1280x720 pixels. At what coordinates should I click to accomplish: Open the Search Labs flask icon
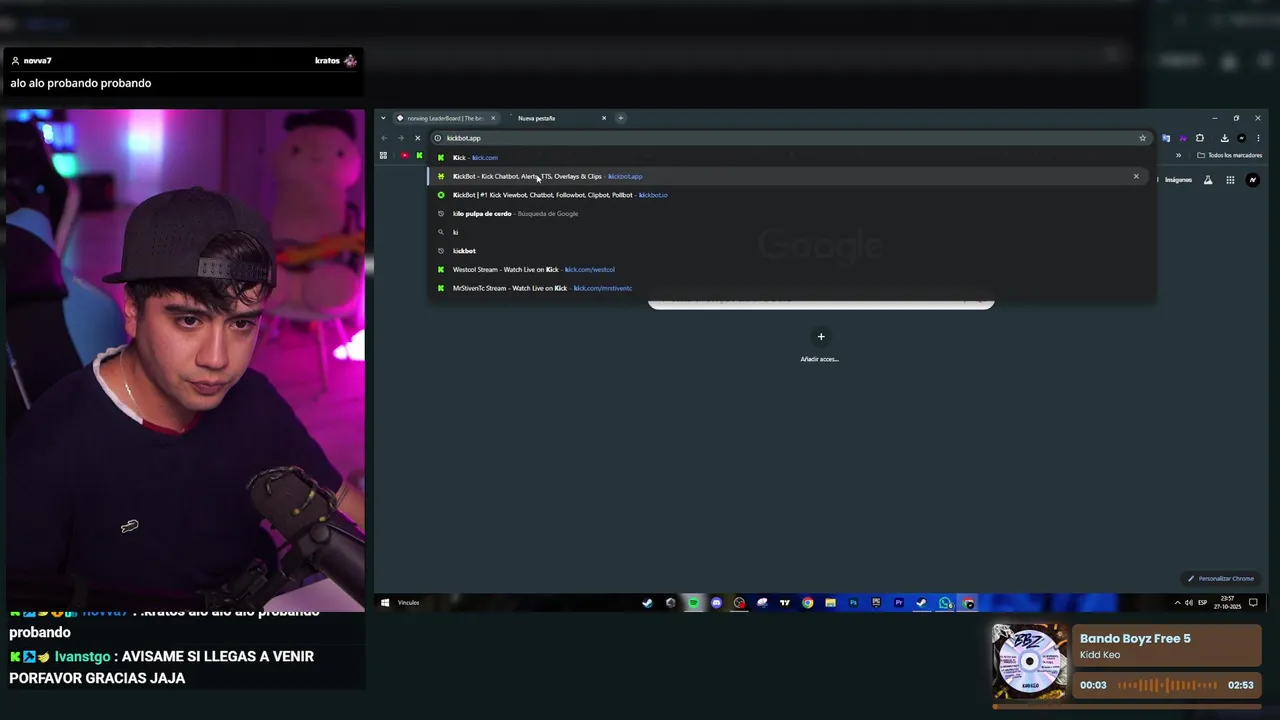pyautogui.click(x=1208, y=180)
